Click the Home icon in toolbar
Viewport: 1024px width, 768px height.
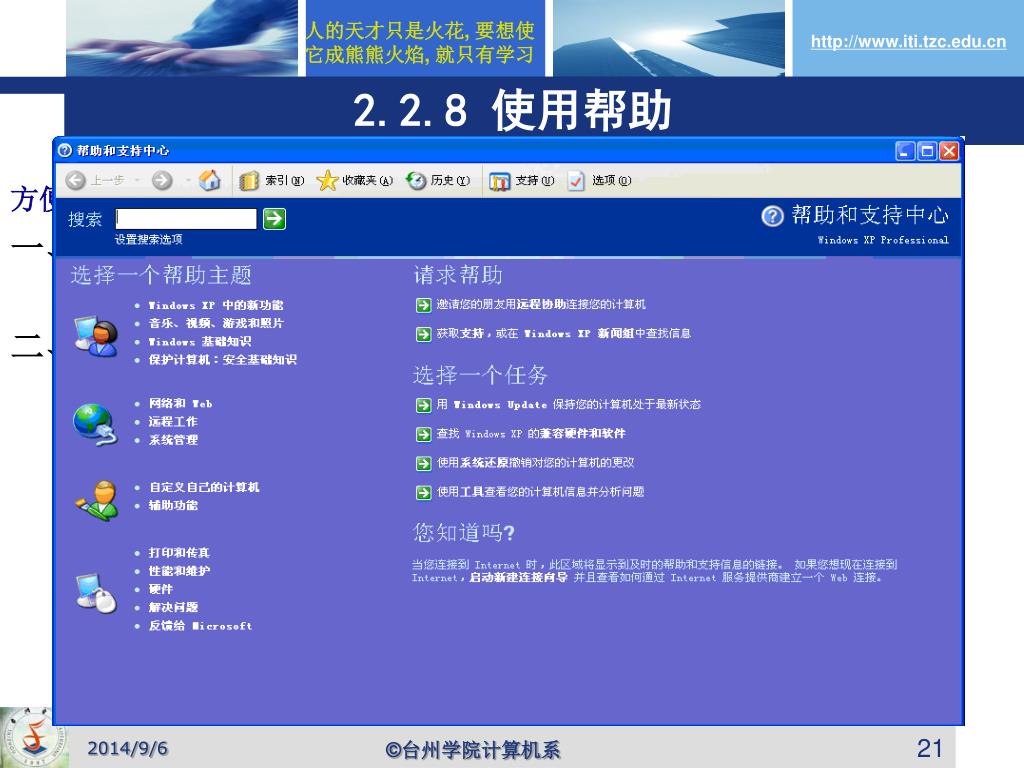210,181
